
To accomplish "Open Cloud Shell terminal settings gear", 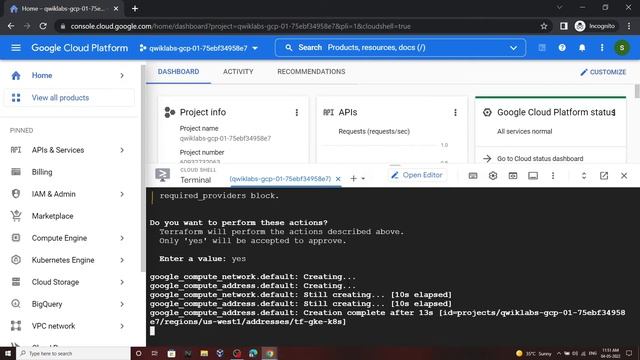I will point(493,176).
